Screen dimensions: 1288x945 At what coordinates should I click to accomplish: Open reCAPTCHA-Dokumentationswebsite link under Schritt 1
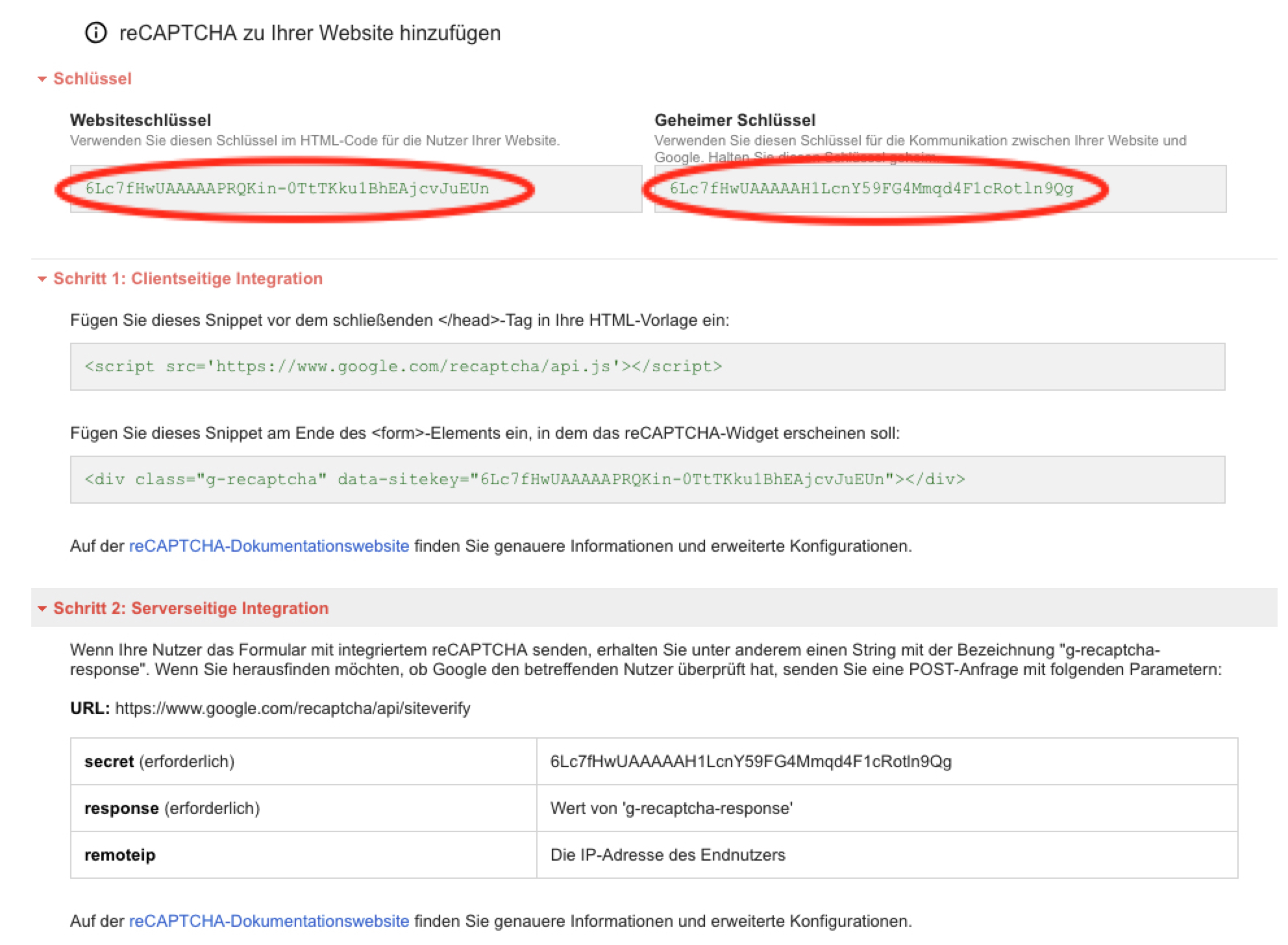click(x=269, y=546)
